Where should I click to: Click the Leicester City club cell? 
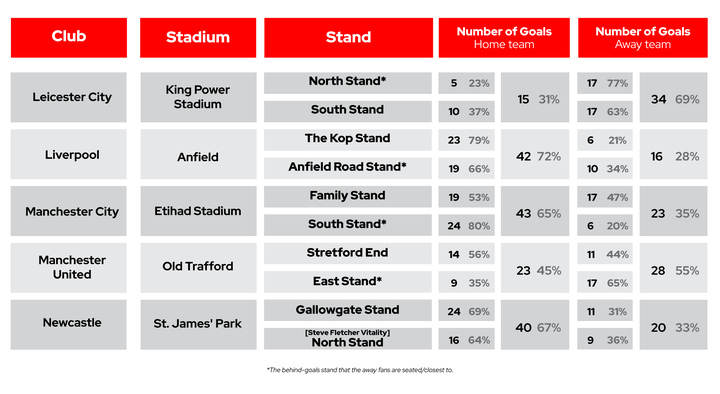[69, 97]
